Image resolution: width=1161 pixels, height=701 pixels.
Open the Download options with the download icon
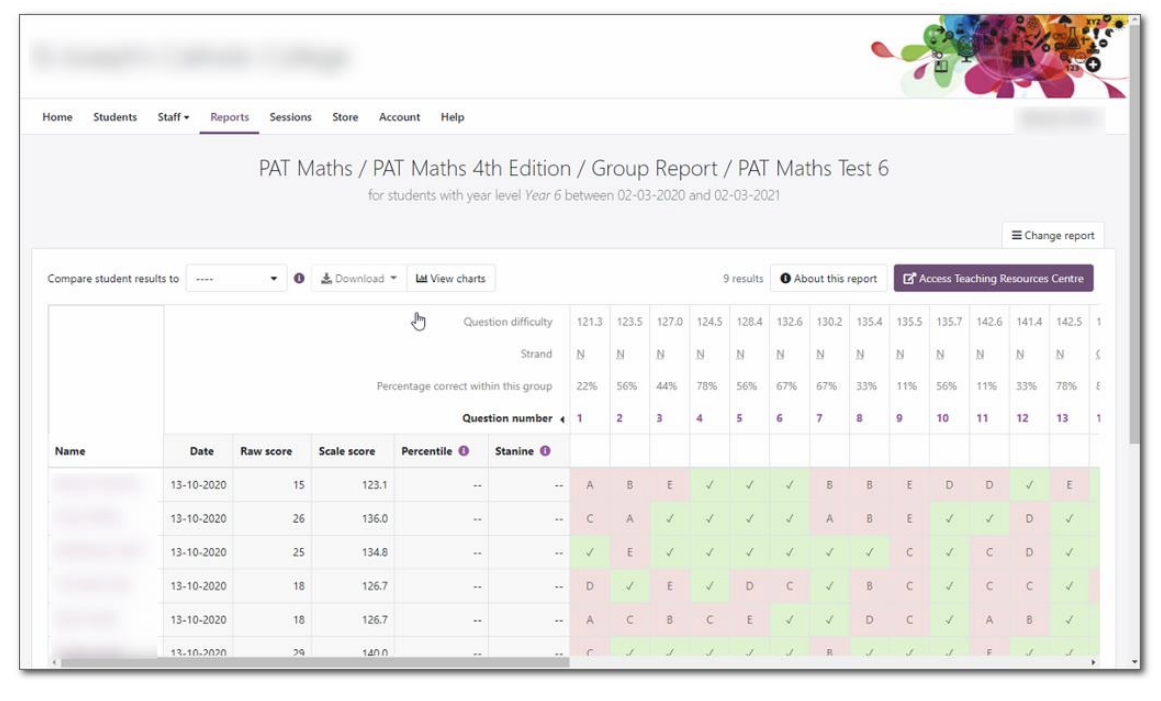(x=327, y=278)
